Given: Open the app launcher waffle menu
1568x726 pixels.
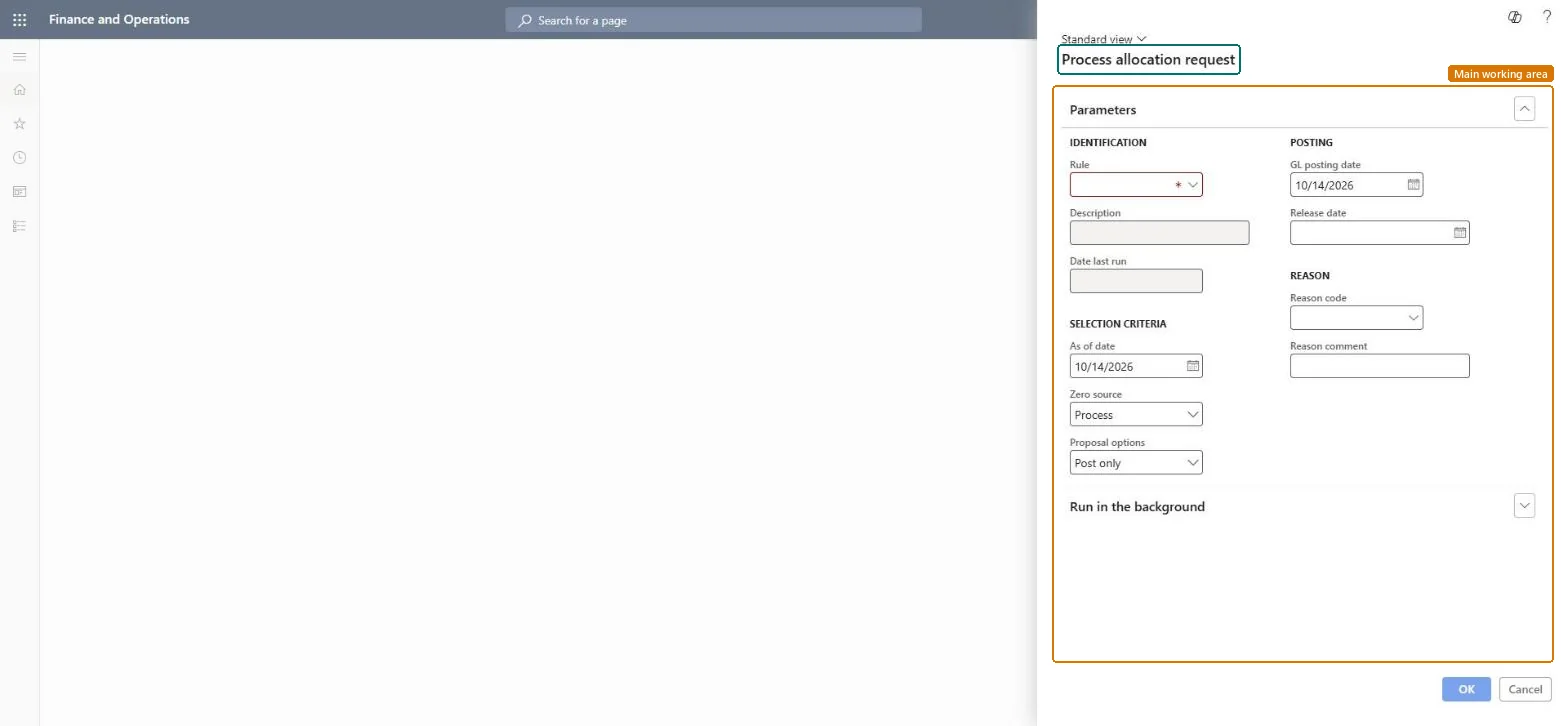Looking at the screenshot, I should (19, 19).
